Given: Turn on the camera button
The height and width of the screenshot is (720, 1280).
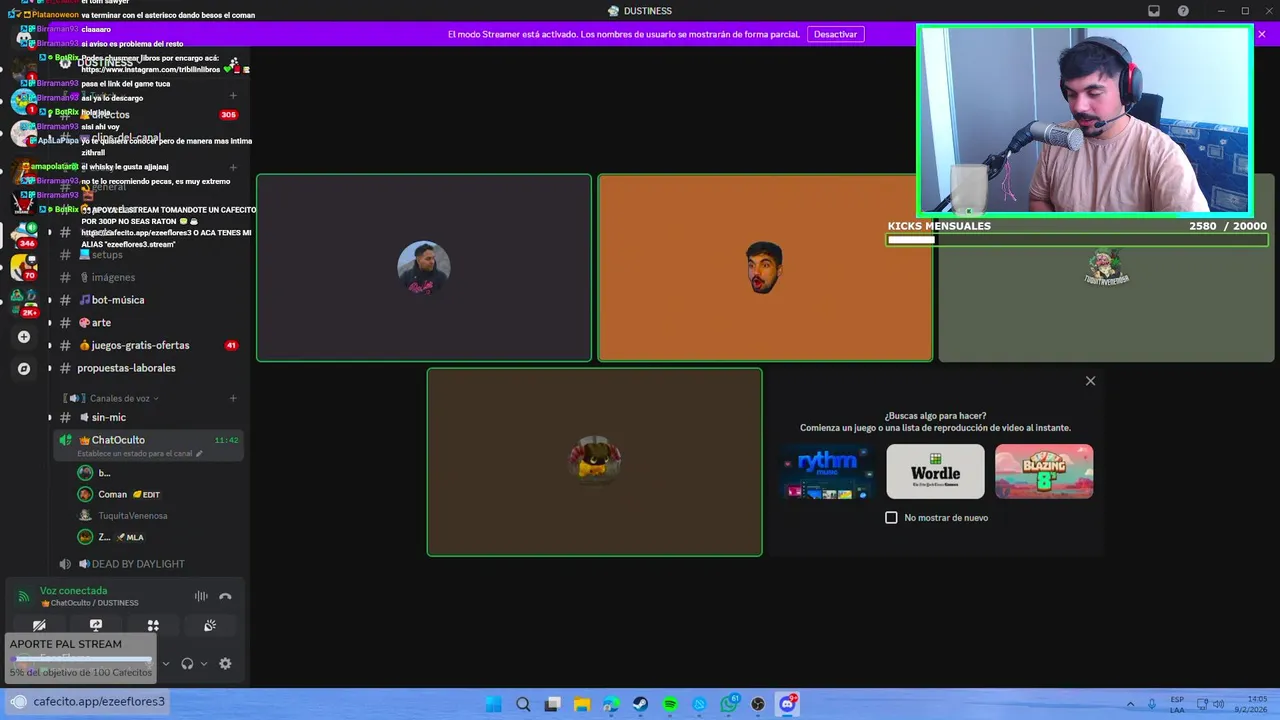Looking at the screenshot, I should click(39, 625).
